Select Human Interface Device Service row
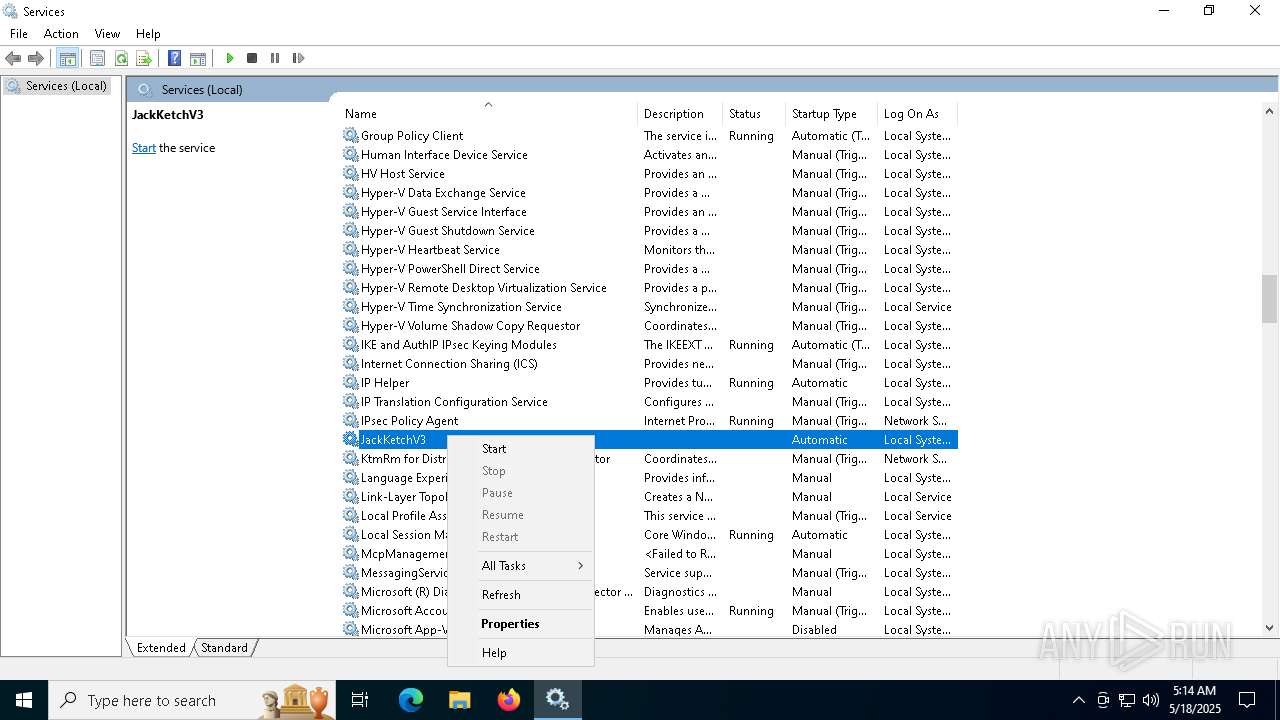 (x=649, y=155)
